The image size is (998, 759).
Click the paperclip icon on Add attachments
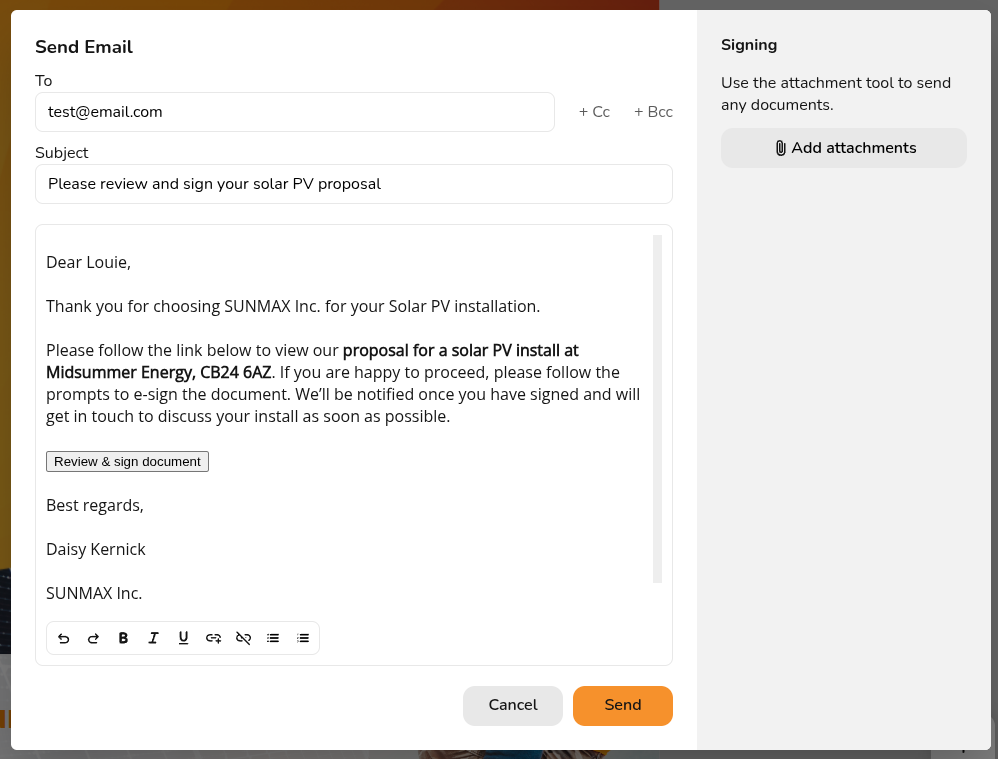click(x=780, y=148)
